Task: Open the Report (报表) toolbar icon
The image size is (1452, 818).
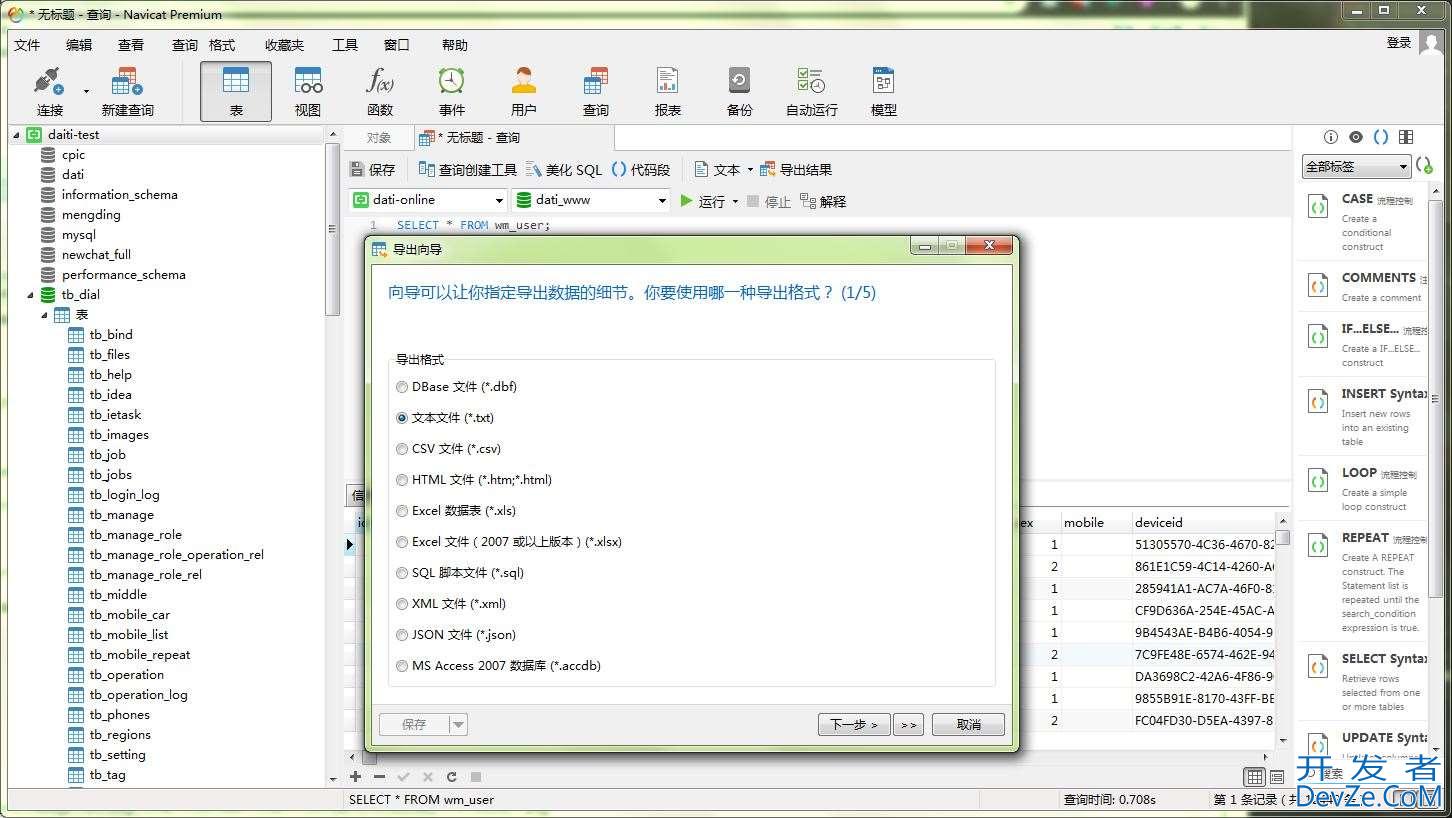Action: pyautogui.click(x=668, y=92)
